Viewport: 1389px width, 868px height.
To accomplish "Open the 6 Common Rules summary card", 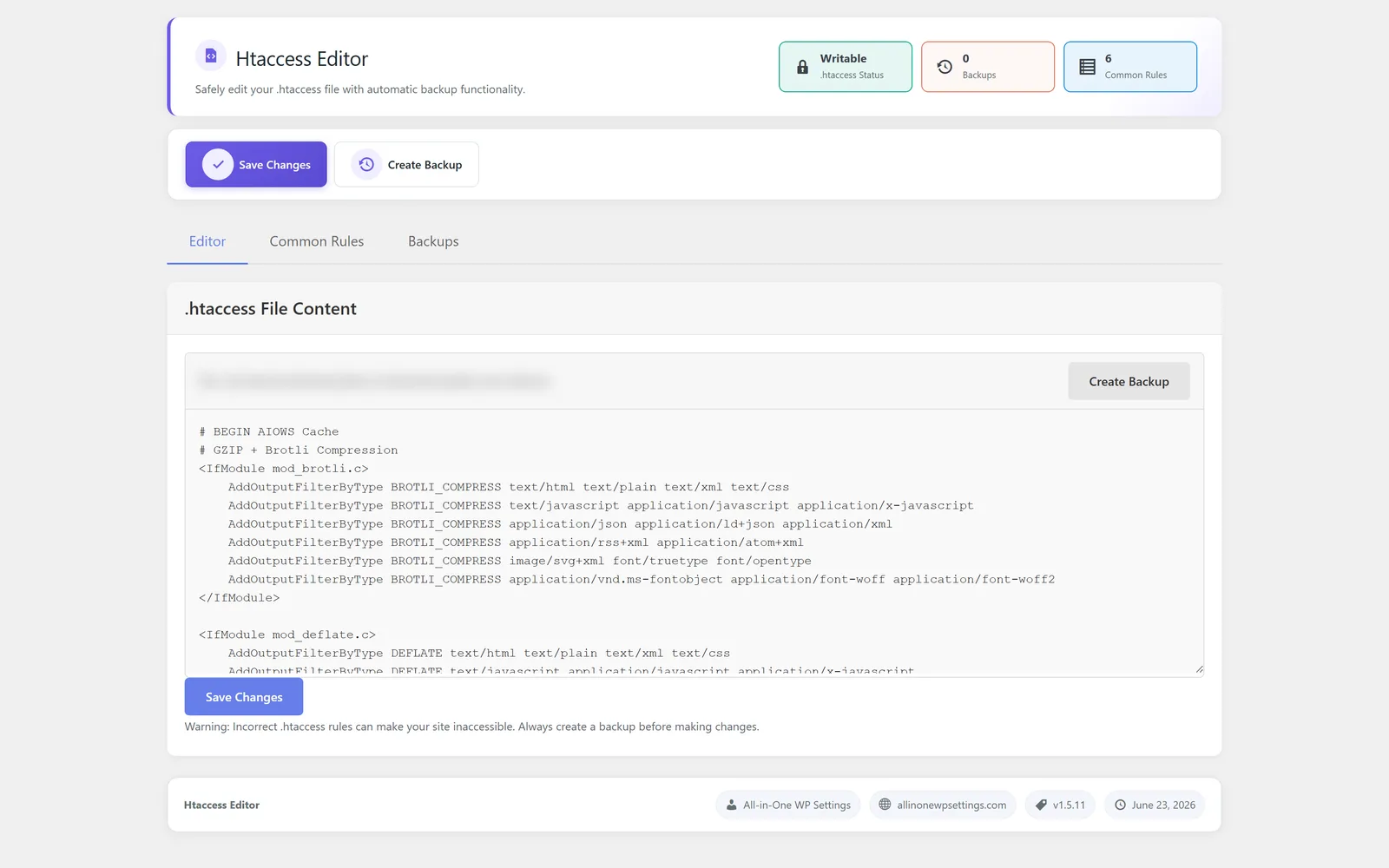I will 1130,67.
